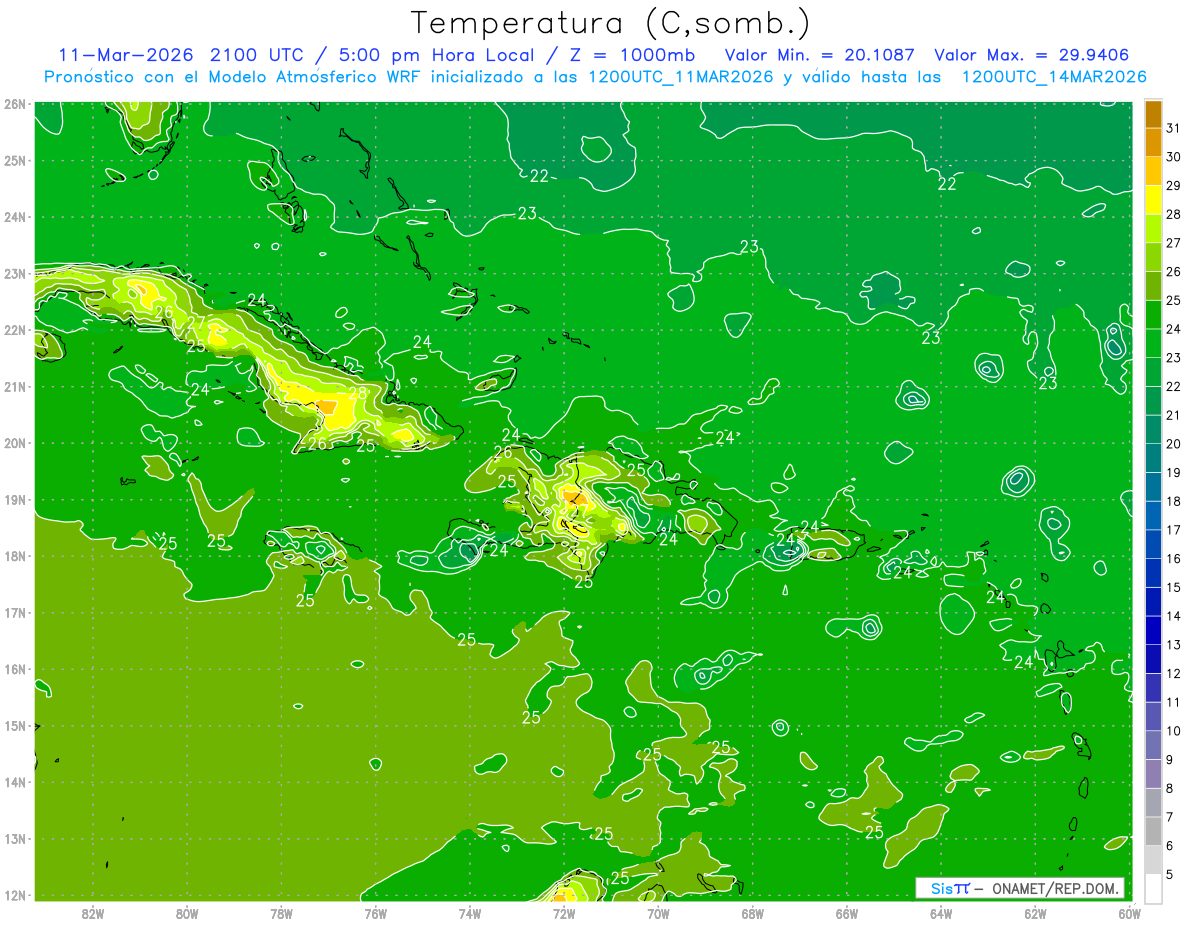Image resolution: width=1200 pixels, height=927 pixels.
Task: Click the '16N' latitude axis label
Action: [x=15, y=669]
